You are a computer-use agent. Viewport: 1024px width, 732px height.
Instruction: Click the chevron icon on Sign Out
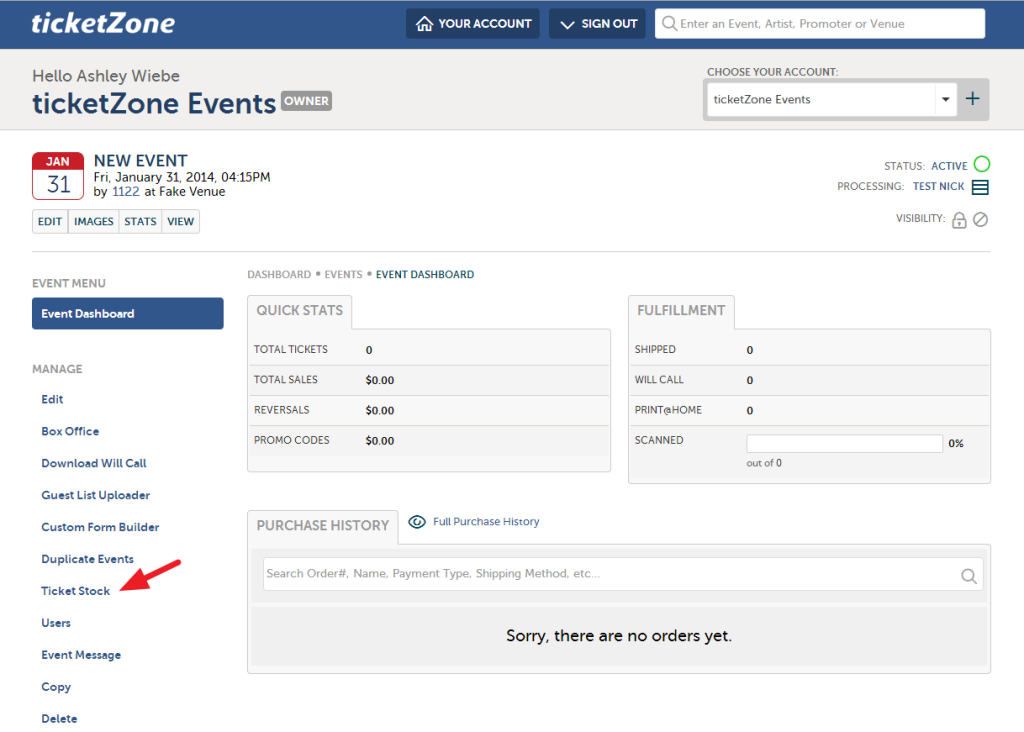(x=567, y=24)
